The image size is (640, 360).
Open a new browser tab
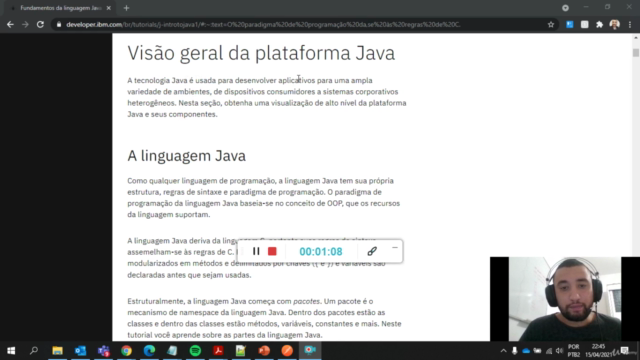tap(126, 8)
